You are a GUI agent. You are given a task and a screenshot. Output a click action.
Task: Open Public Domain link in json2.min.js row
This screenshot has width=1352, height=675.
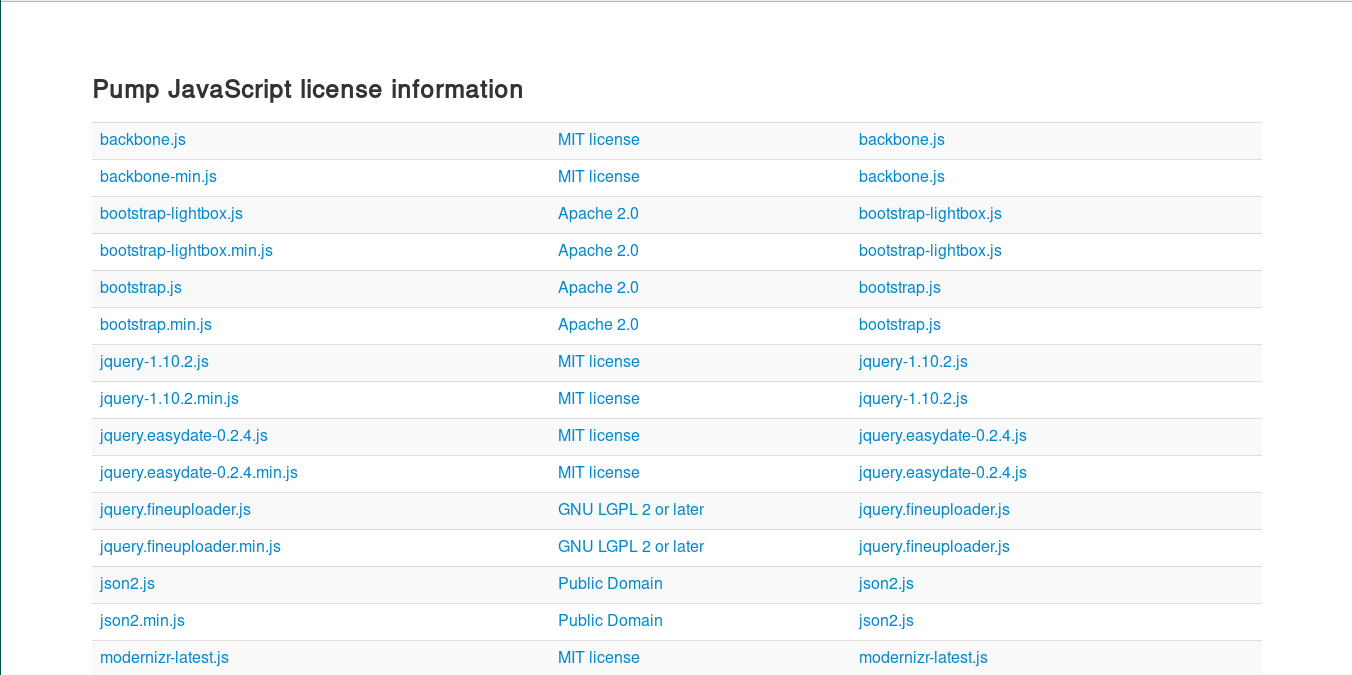[x=610, y=621]
